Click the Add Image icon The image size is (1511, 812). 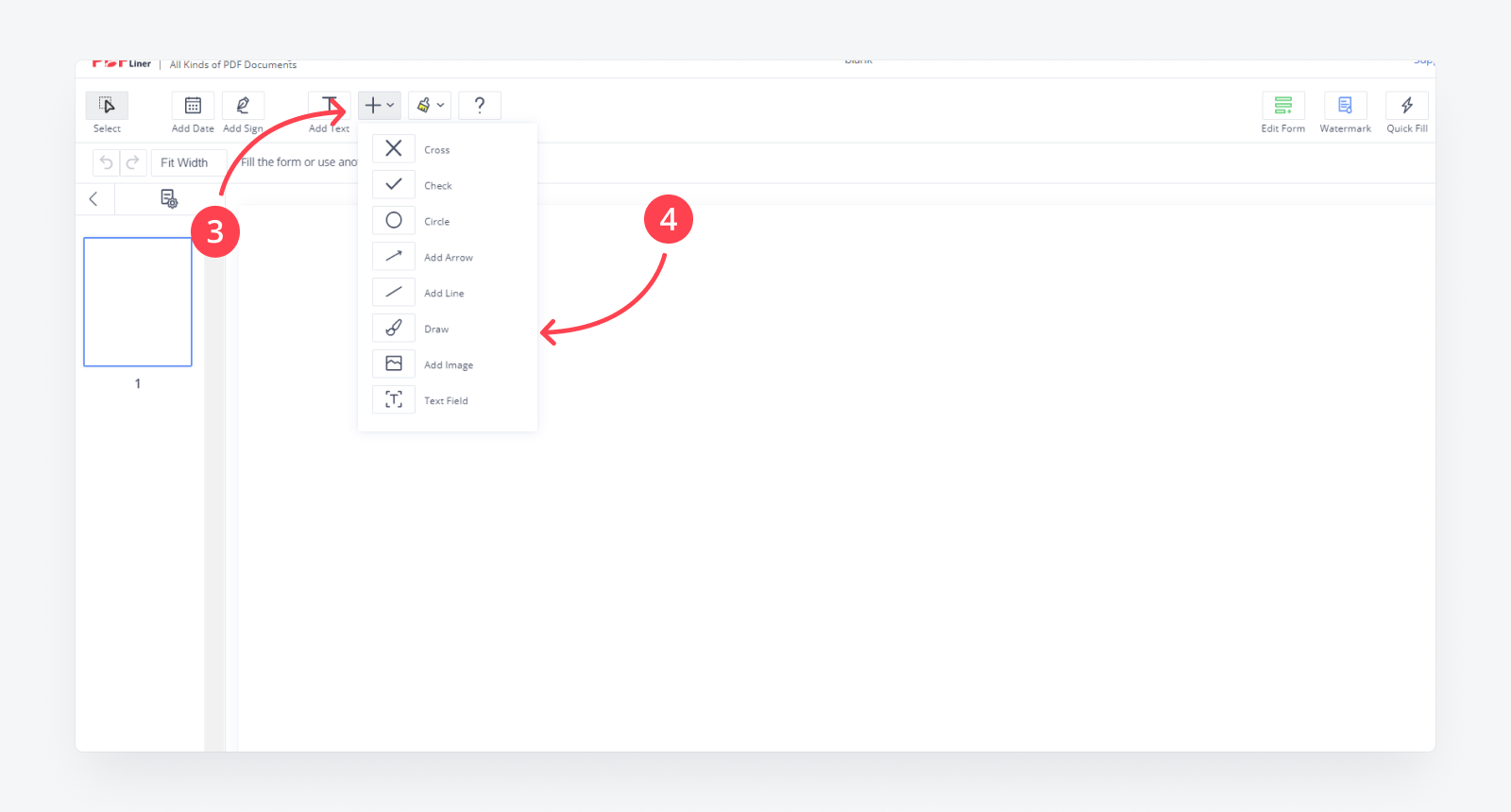coord(394,364)
